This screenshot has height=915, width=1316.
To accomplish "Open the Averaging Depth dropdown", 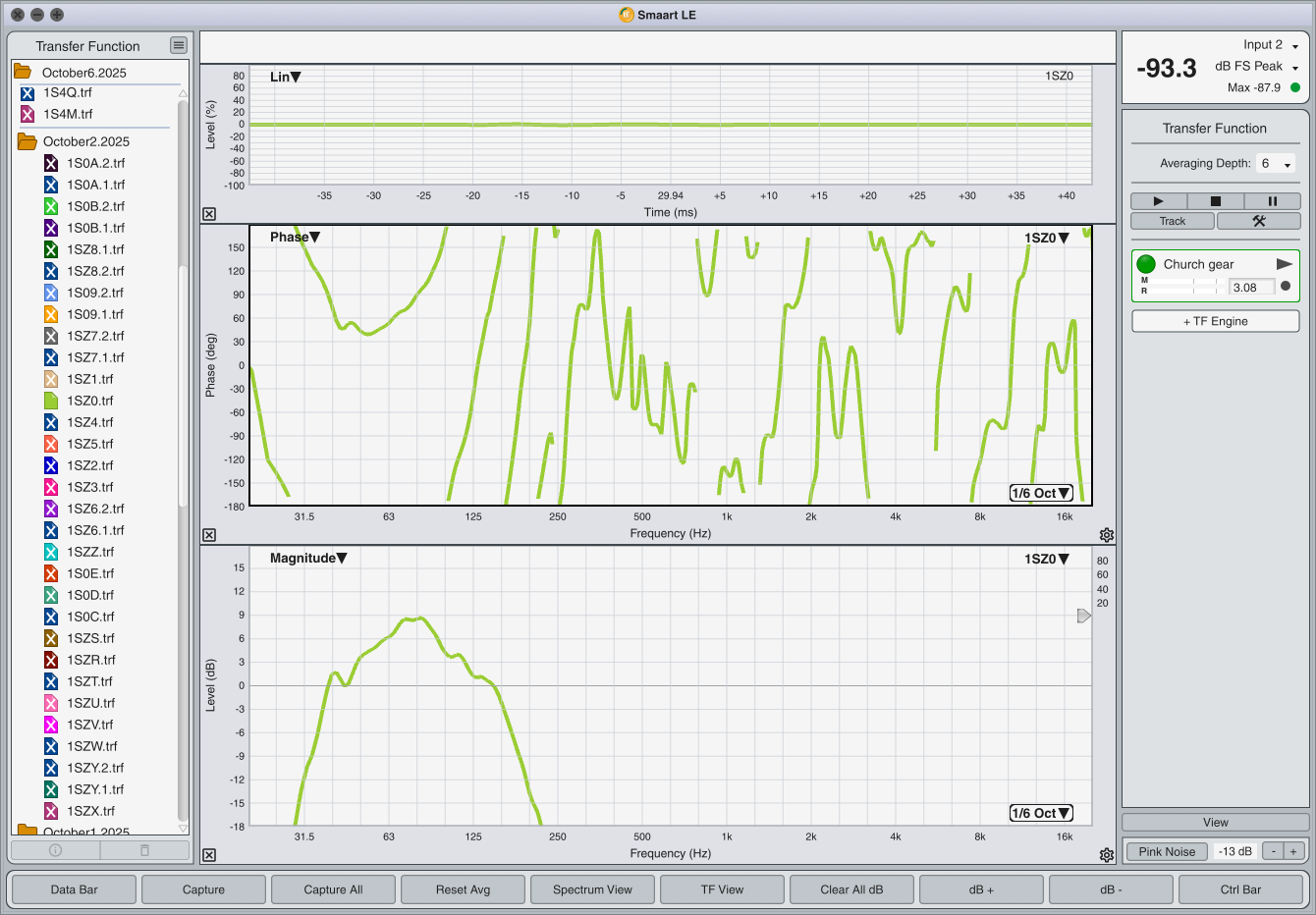I will [x=1276, y=164].
